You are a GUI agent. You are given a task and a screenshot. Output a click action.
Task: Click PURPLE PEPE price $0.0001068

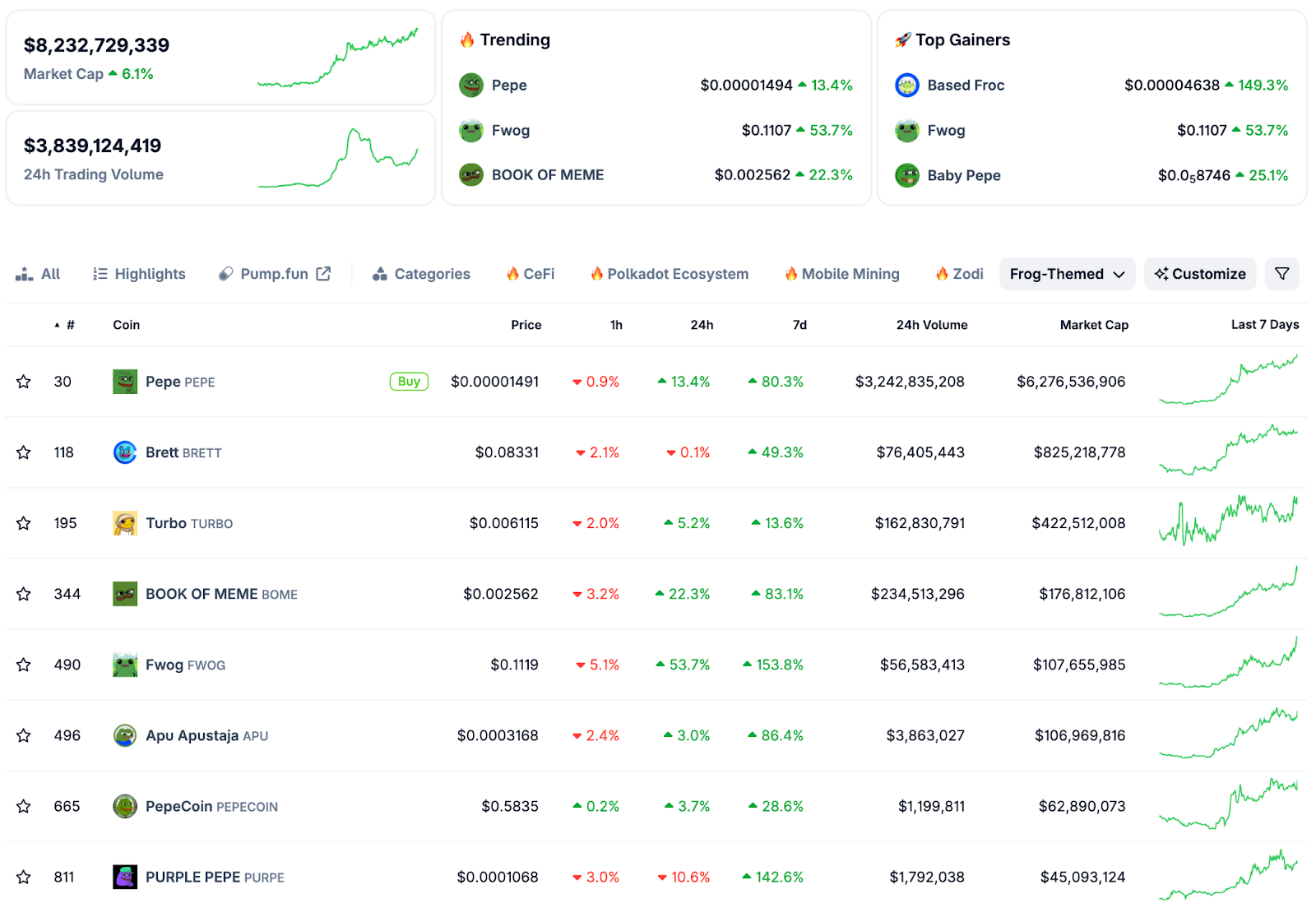tap(498, 877)
